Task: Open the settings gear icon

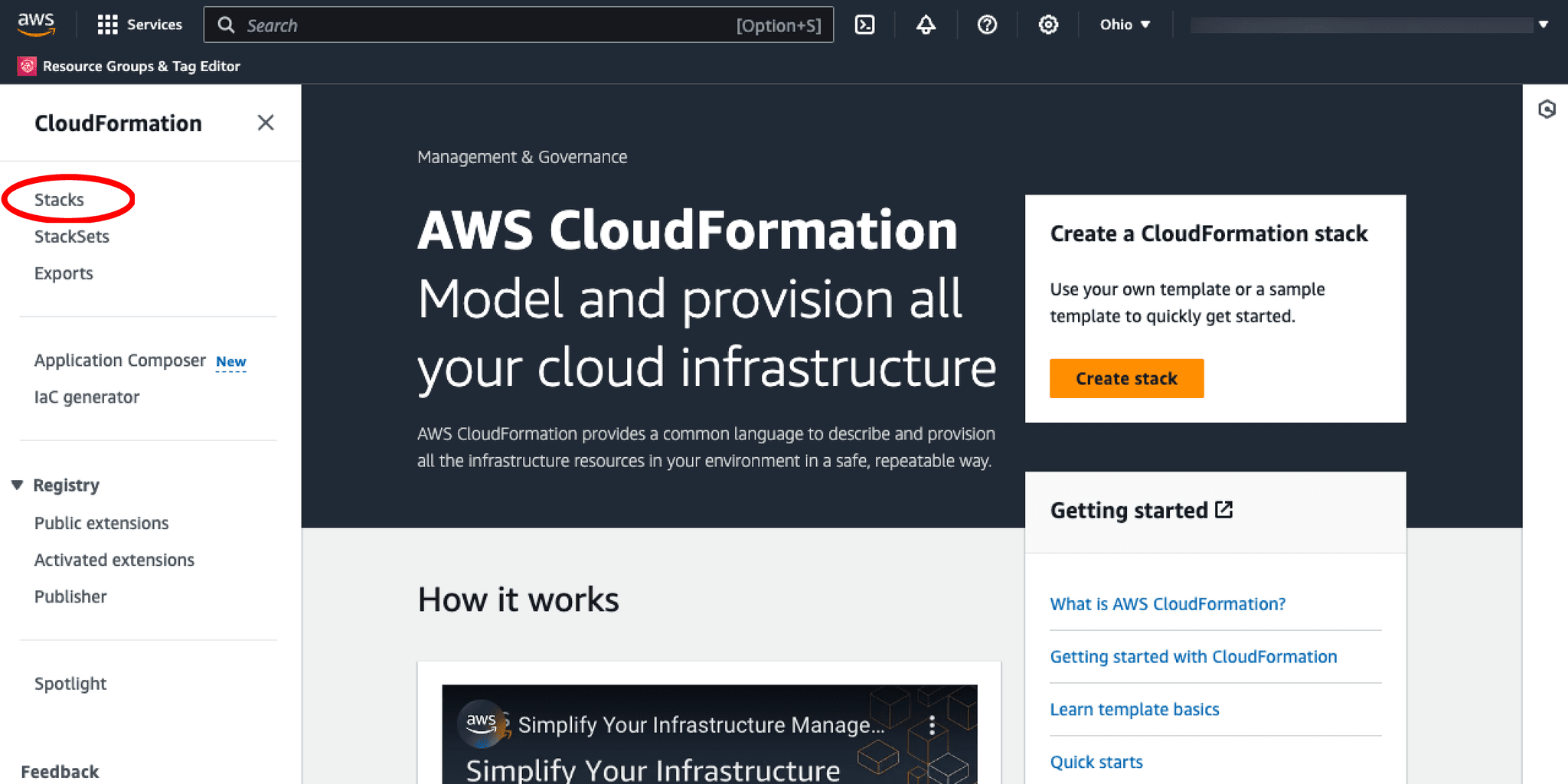Action: click(x=1048, y=24)
